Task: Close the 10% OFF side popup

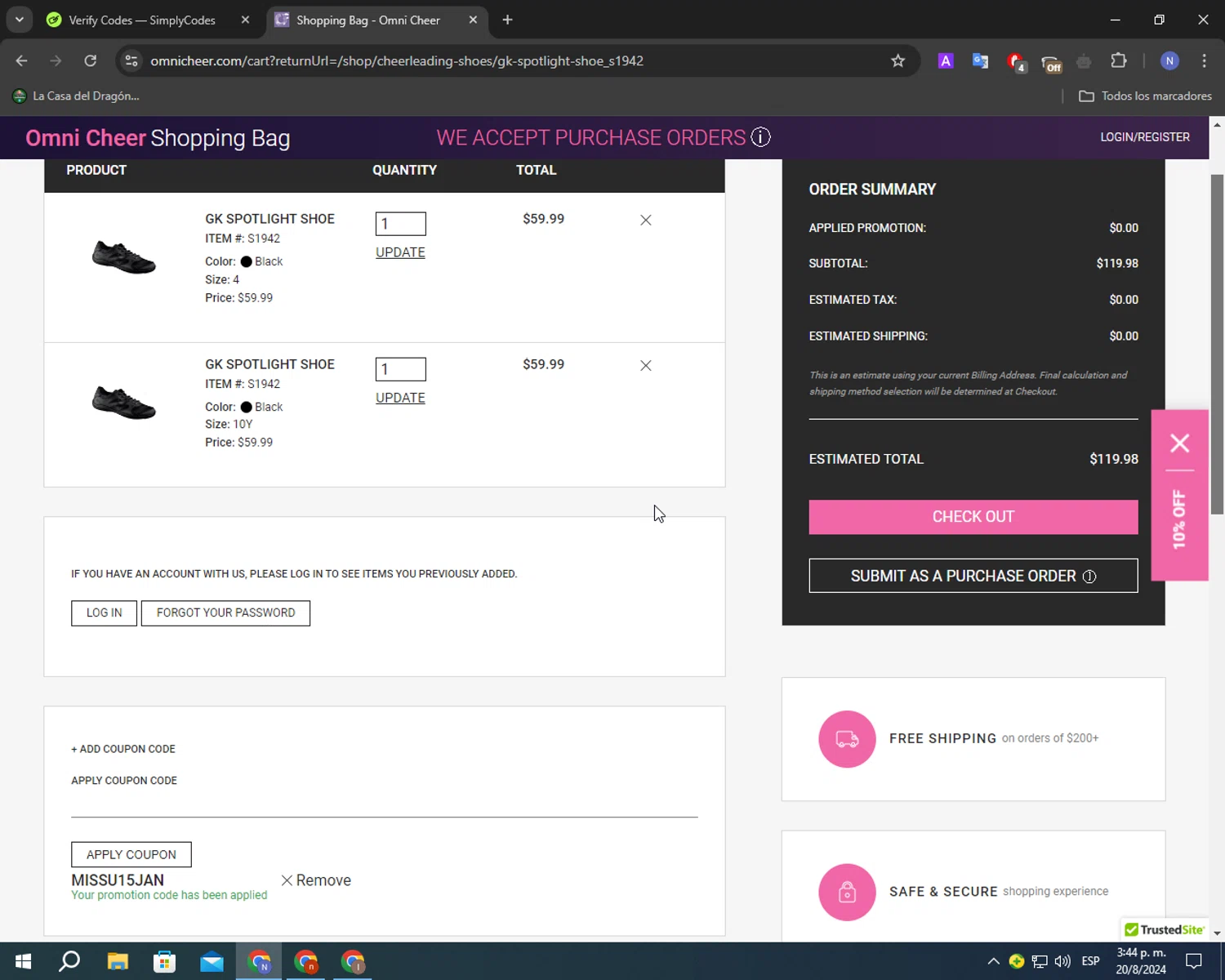Action: click(x=1179, y=443)
